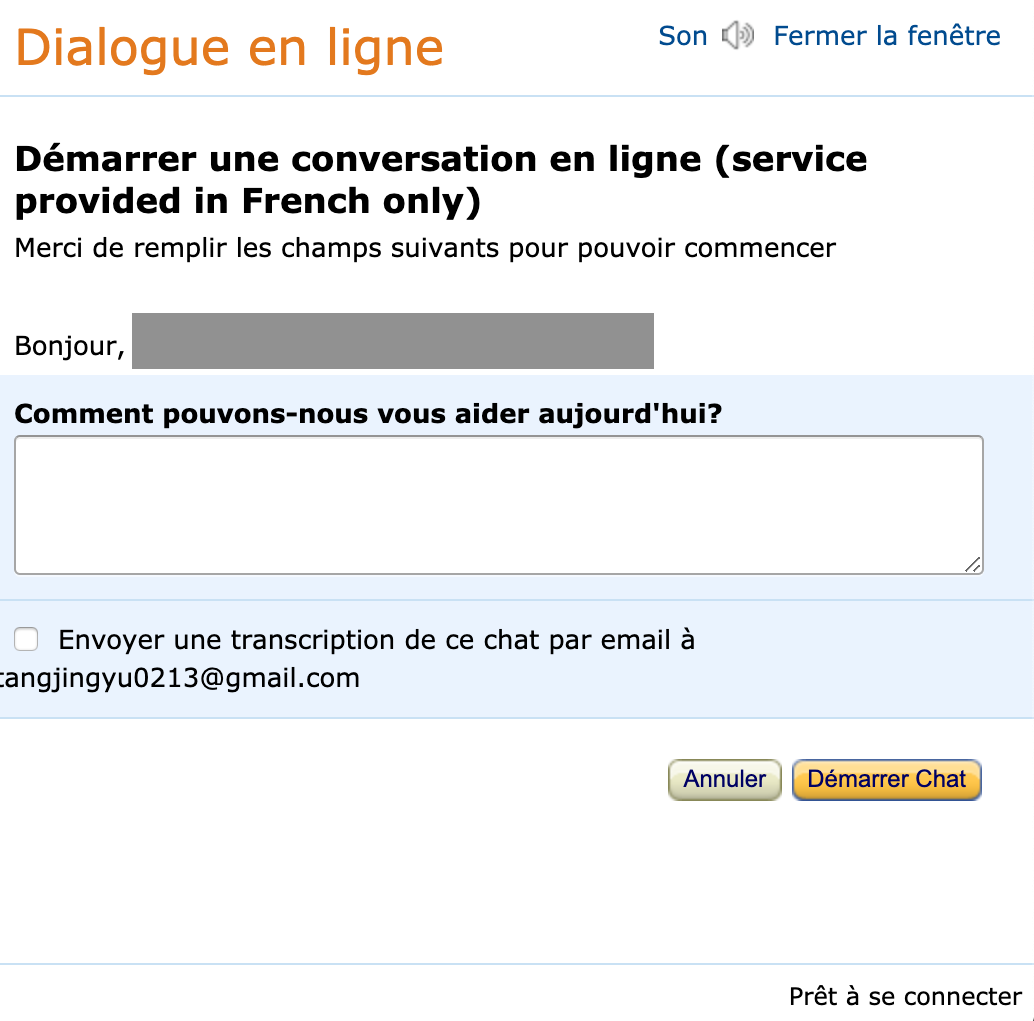Click the gmail.com email address text

point(179,678)
